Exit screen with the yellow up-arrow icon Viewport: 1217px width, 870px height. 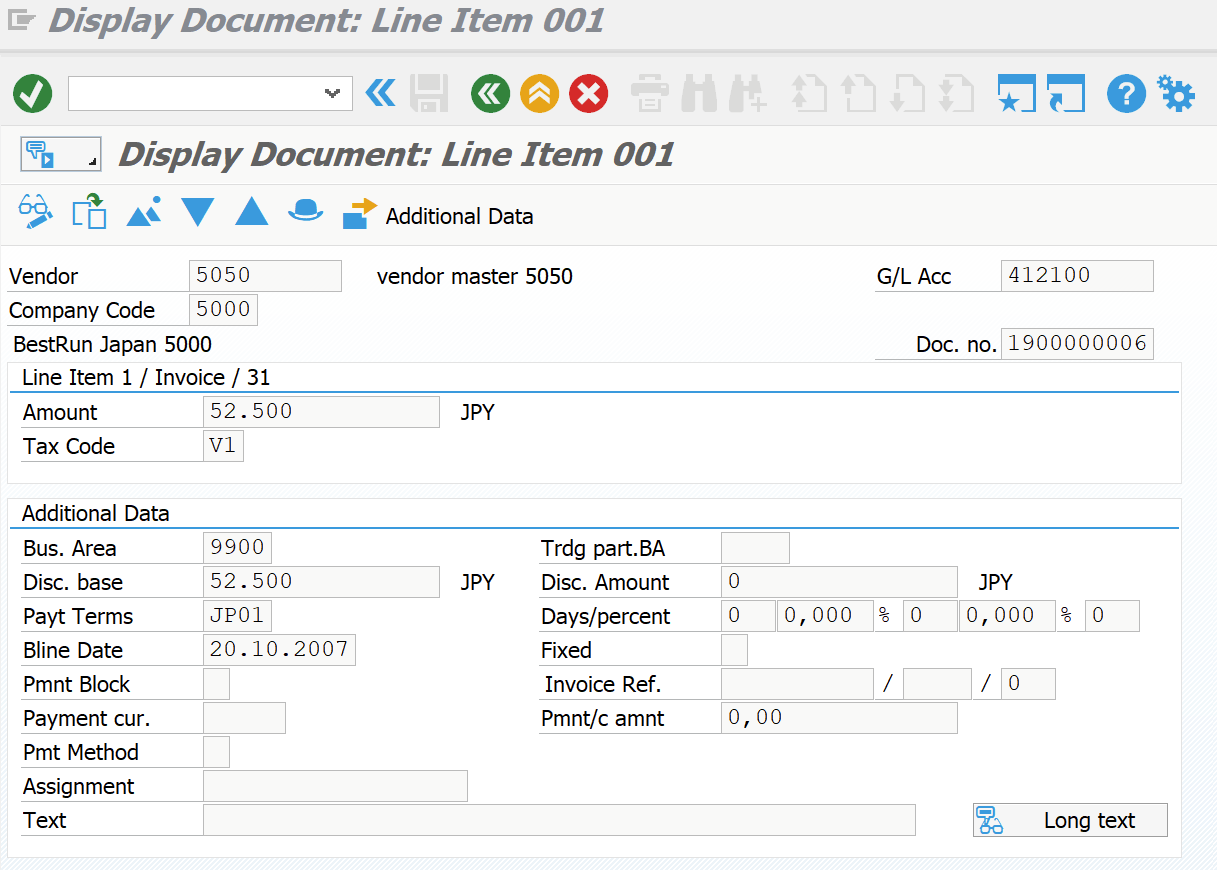(539, 93)
